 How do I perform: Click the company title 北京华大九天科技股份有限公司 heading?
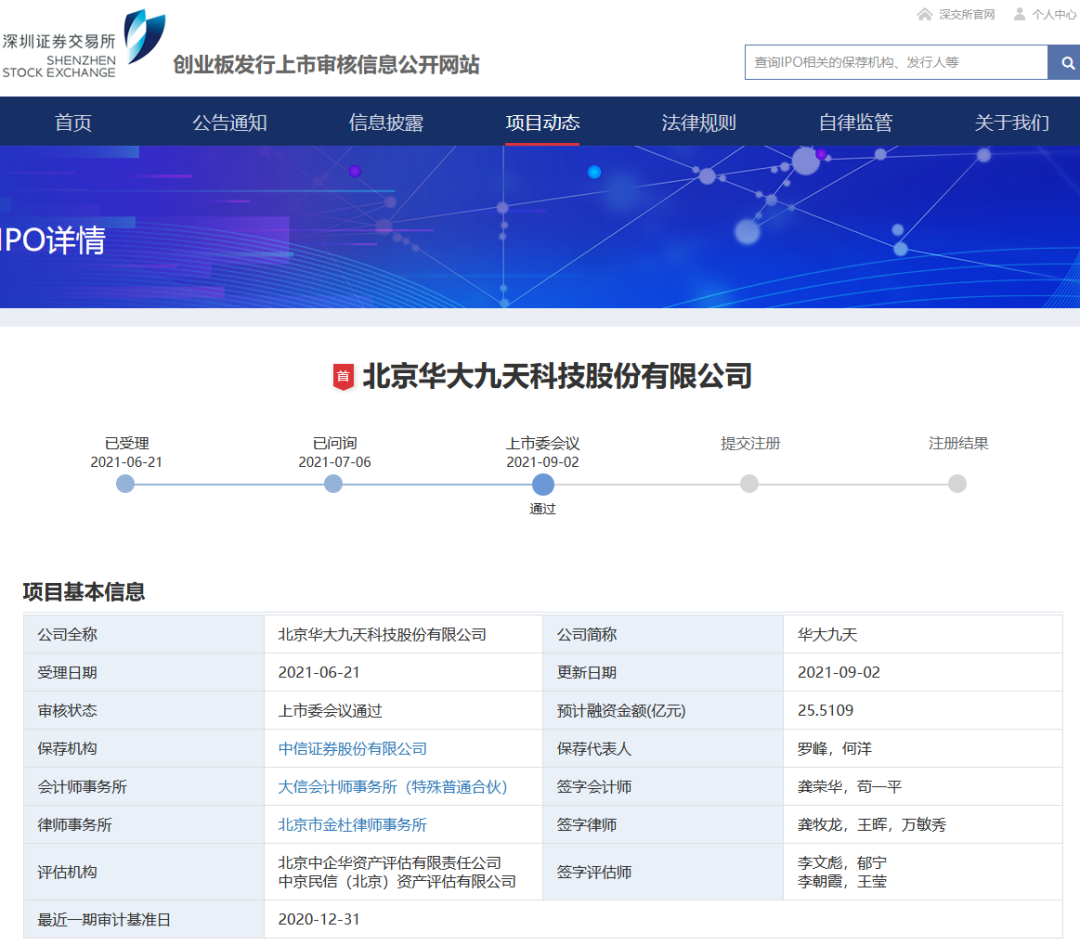point(557,376)
